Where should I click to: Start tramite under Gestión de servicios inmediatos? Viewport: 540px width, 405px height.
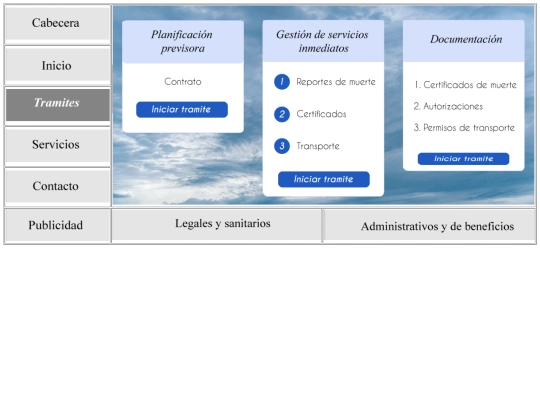324,179
